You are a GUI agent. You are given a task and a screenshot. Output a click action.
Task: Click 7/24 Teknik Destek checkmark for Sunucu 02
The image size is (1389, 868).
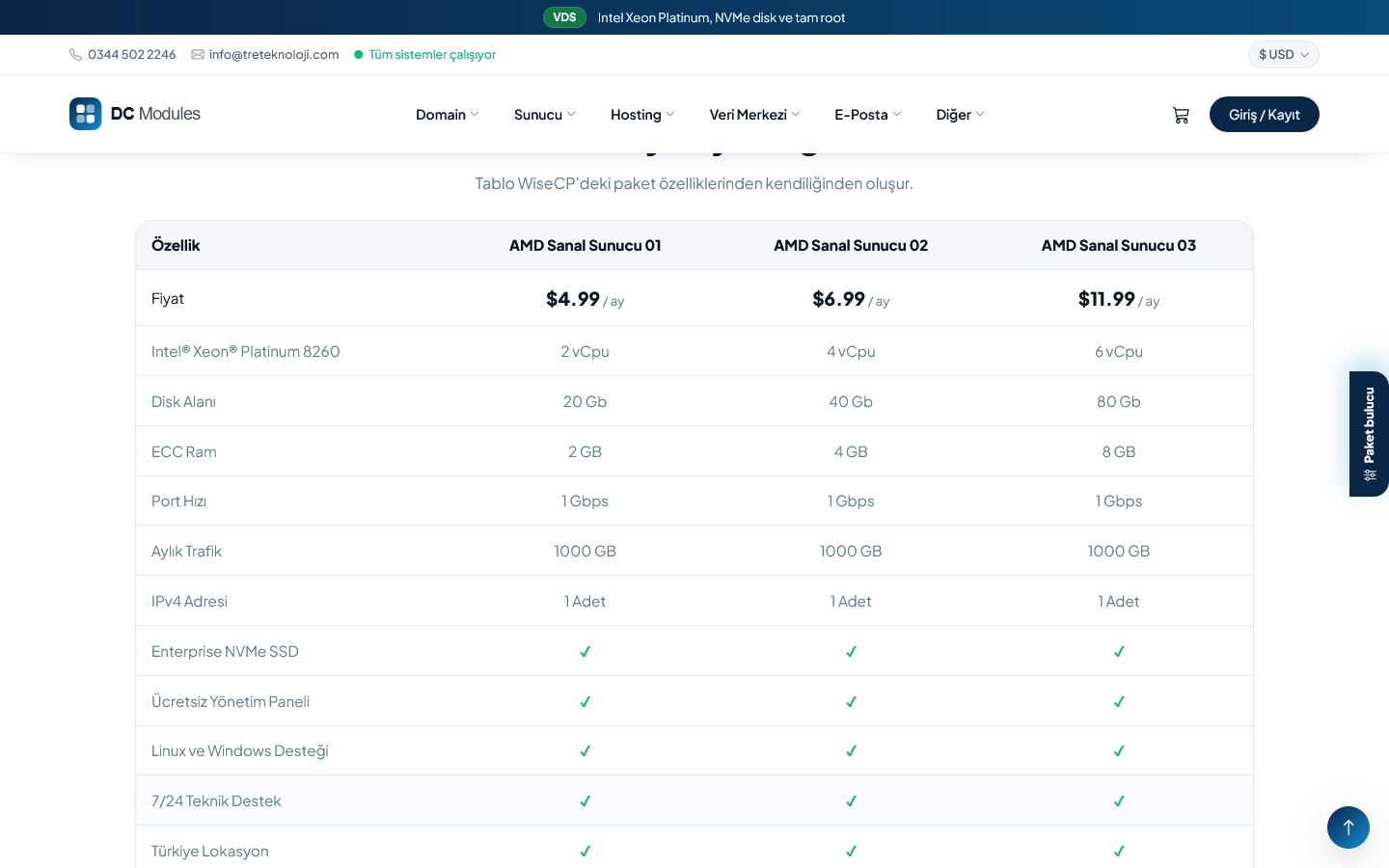[851, 801]
